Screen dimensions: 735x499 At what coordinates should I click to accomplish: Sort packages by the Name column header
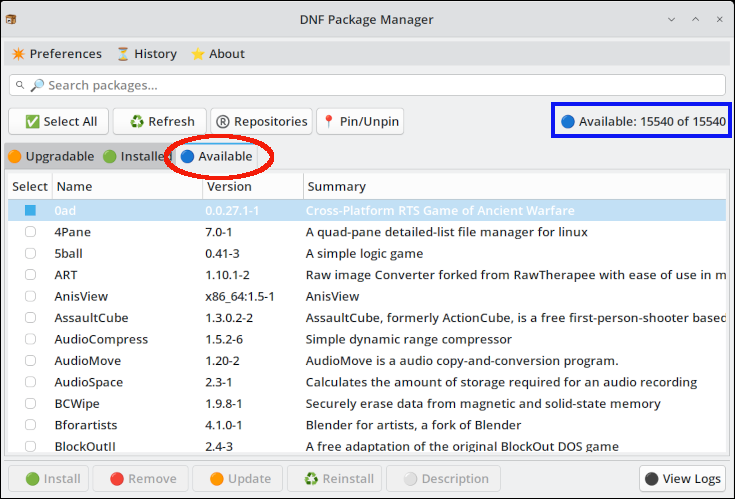[x=125, y=186]
